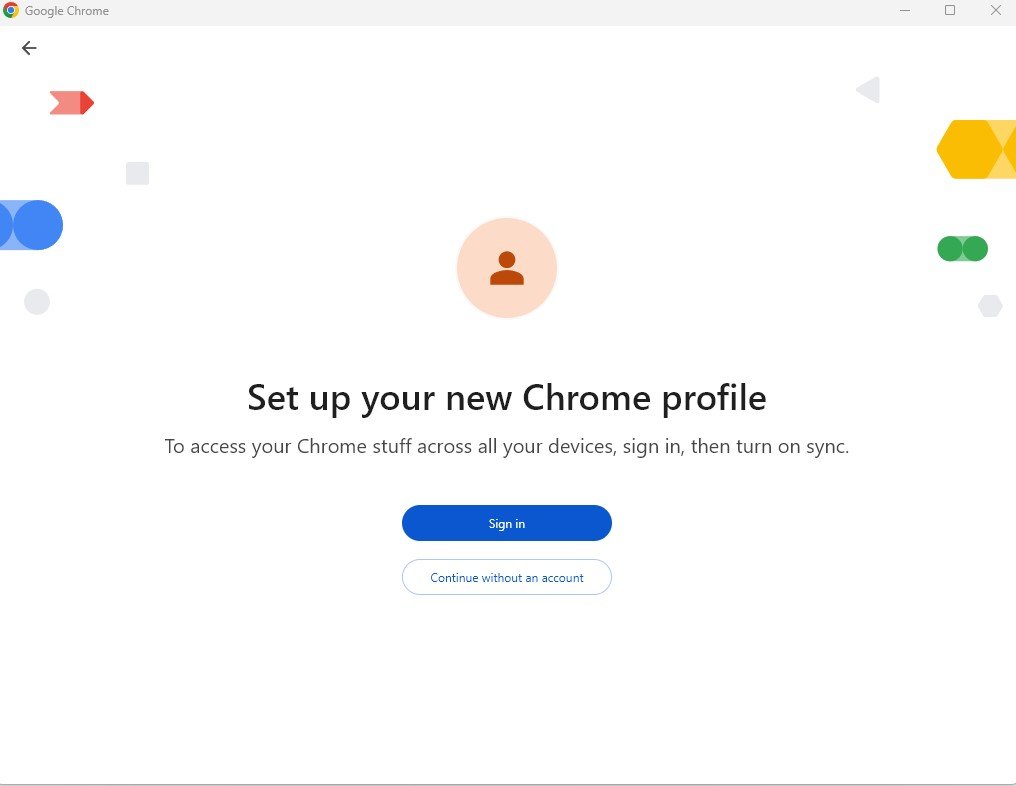Click the red arrow-shaped decoration
This screenshot has width=1016, height=786.
pos(72,103)
